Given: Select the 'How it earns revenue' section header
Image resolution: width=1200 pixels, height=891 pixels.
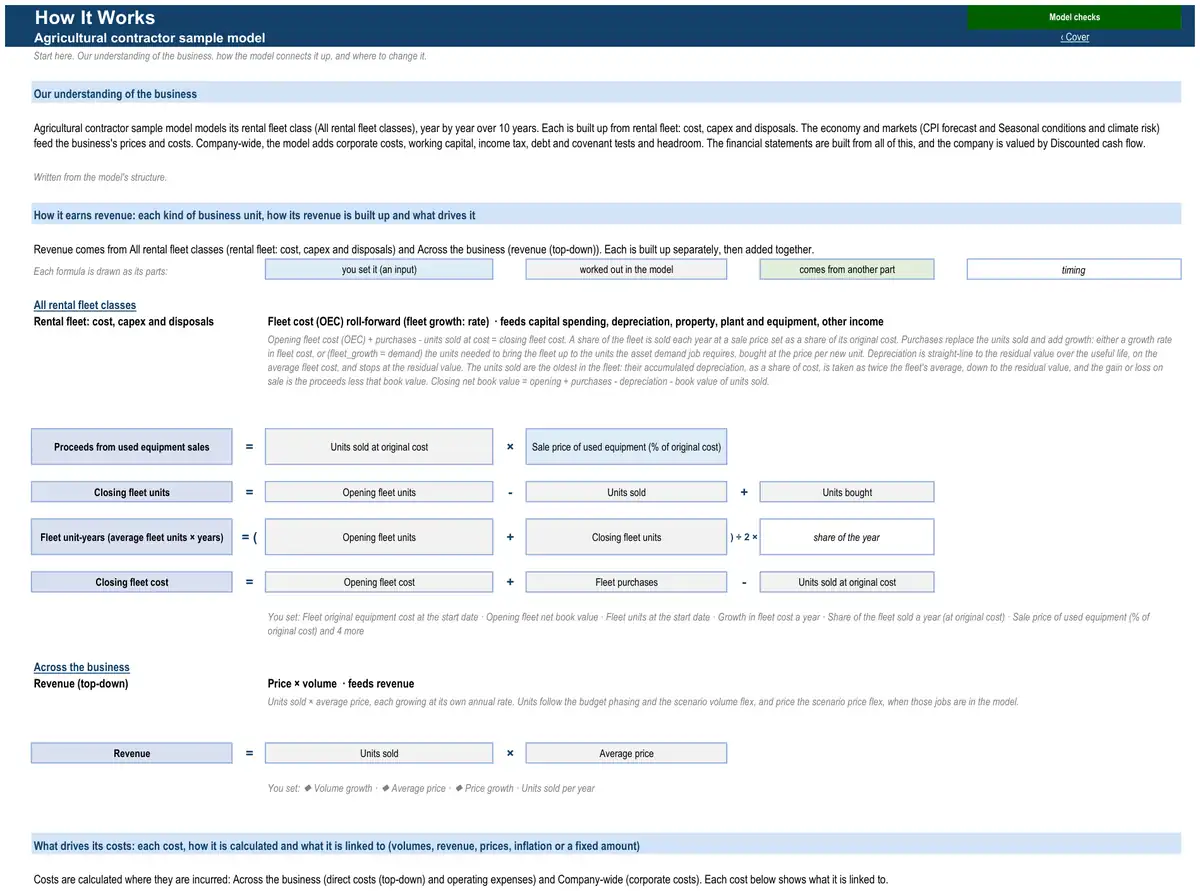Looking at the screenshot, I should [x=606, y=215].
